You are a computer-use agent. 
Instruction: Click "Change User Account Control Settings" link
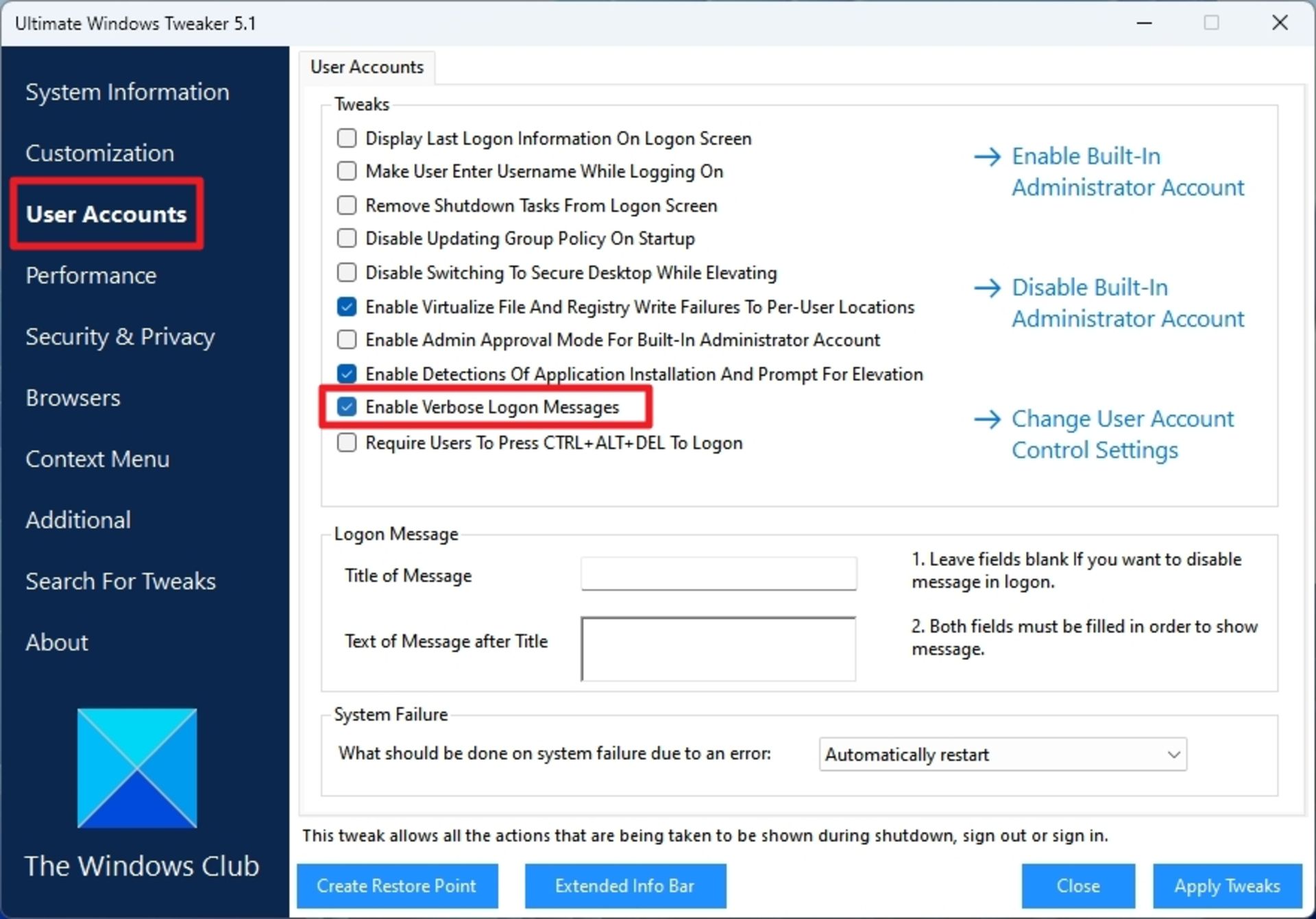click(x=1122, y=433)
